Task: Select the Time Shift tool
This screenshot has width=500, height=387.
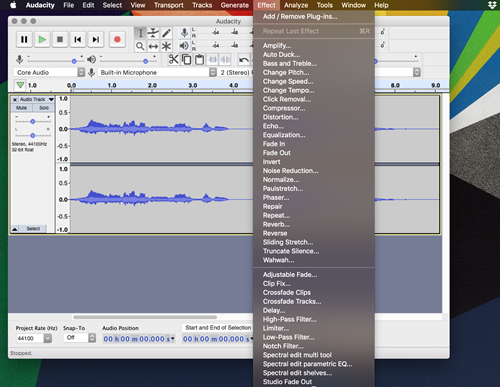Action: 153,46
